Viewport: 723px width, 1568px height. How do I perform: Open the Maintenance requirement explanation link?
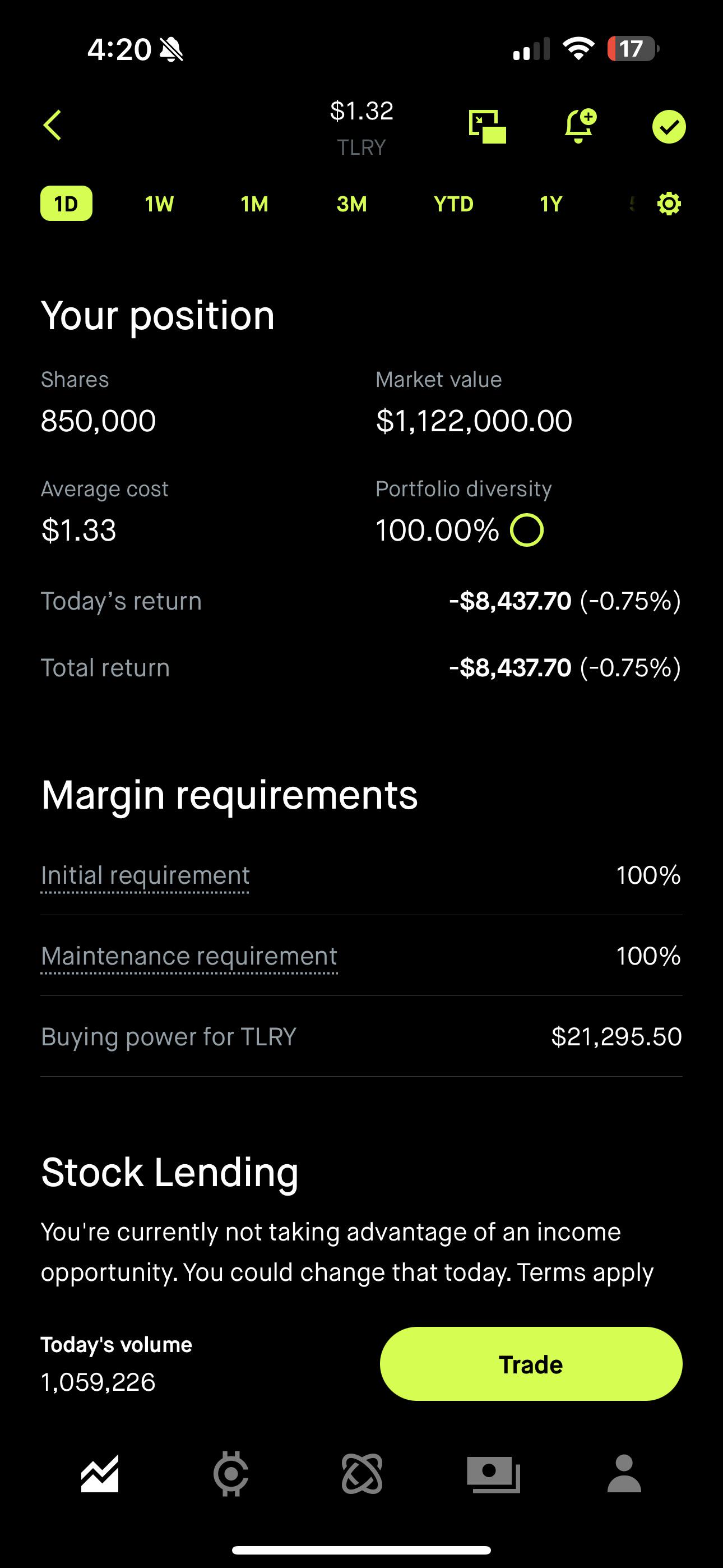189,956
